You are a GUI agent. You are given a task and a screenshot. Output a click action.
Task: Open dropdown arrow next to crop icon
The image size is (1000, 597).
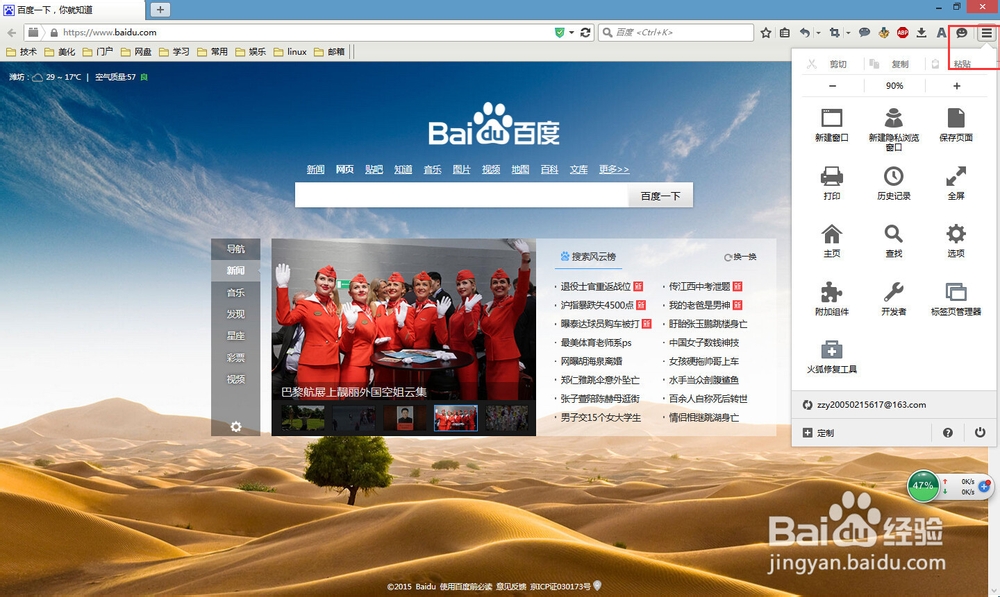pyautogui.click(x=848, y=33)
